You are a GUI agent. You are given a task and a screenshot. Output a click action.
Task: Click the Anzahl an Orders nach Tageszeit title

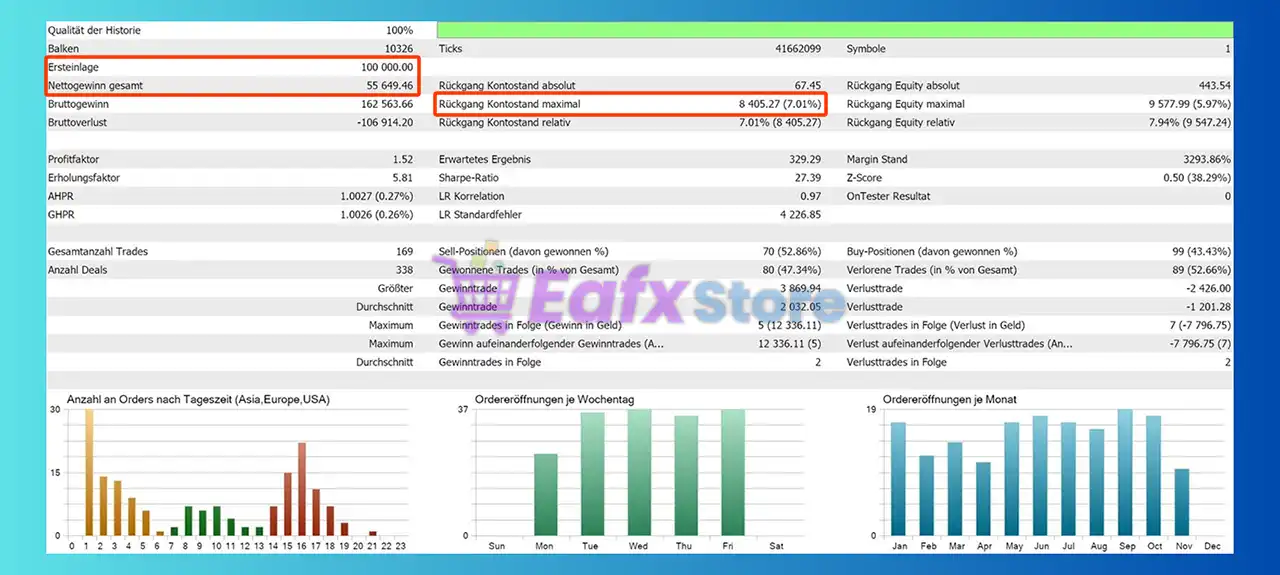point(198,399)
